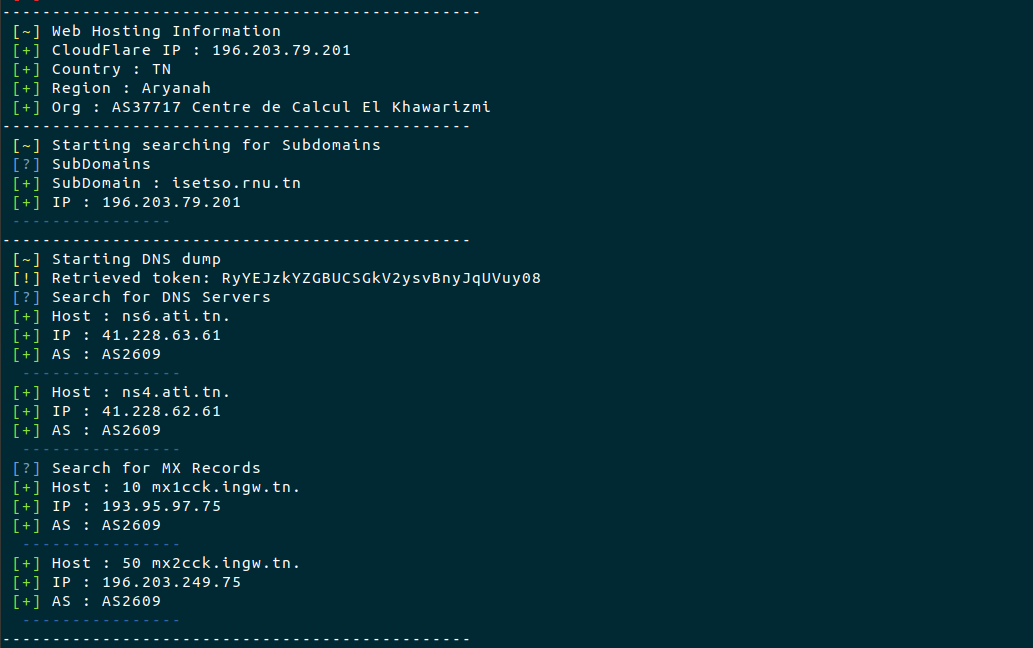Click the retrieved token string RyYEJzkYZGBUCSGkV2ysvBnyJqUVuy08
This screenshot has width=1033, height=648.
pos(381,279)
